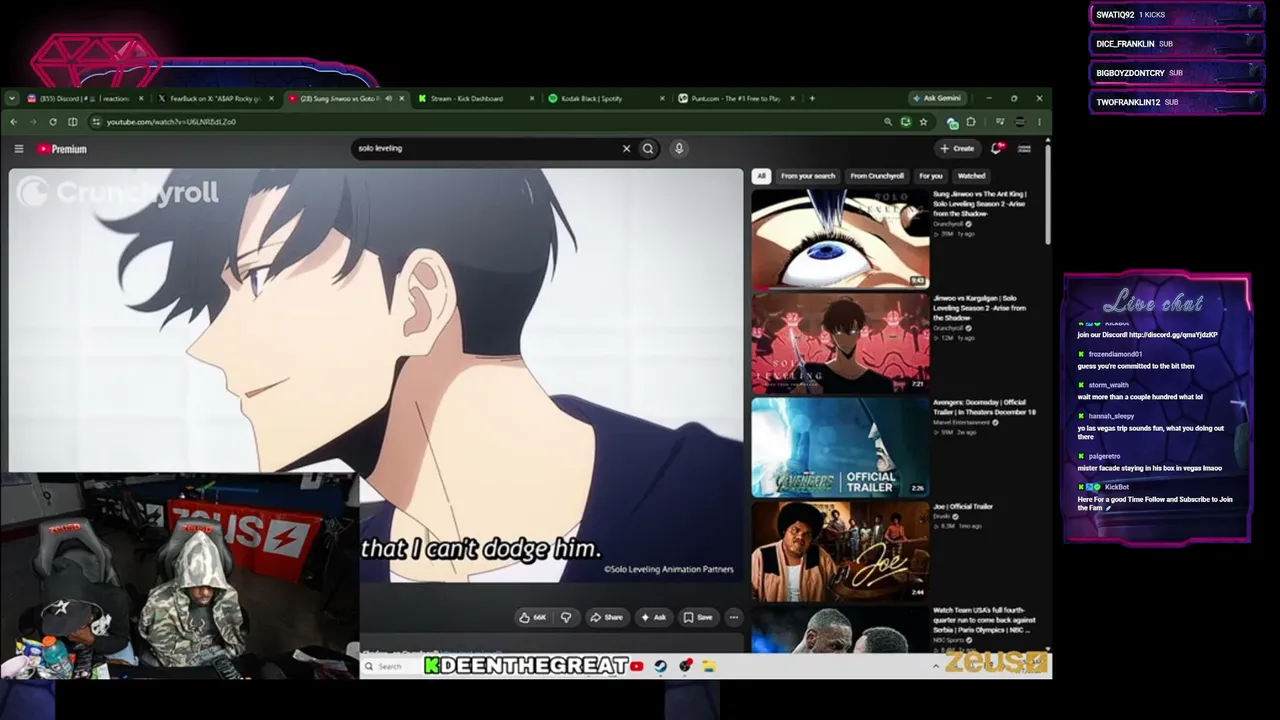Bookmark this page with the star
The width and height of the screenshot is (1280, 720).
(x=923, y=122)
